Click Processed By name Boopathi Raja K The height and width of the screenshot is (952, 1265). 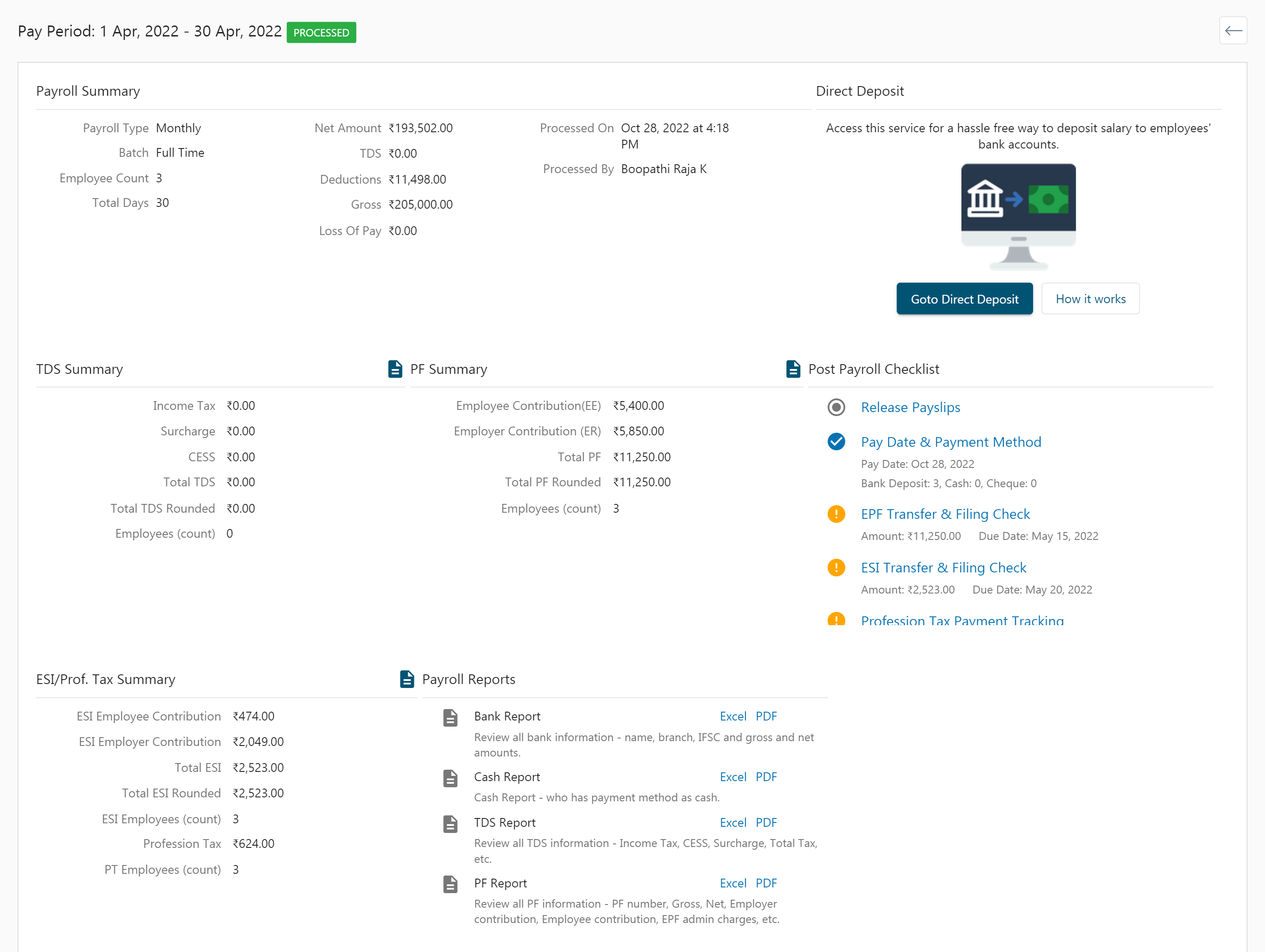tap(663, 169)
